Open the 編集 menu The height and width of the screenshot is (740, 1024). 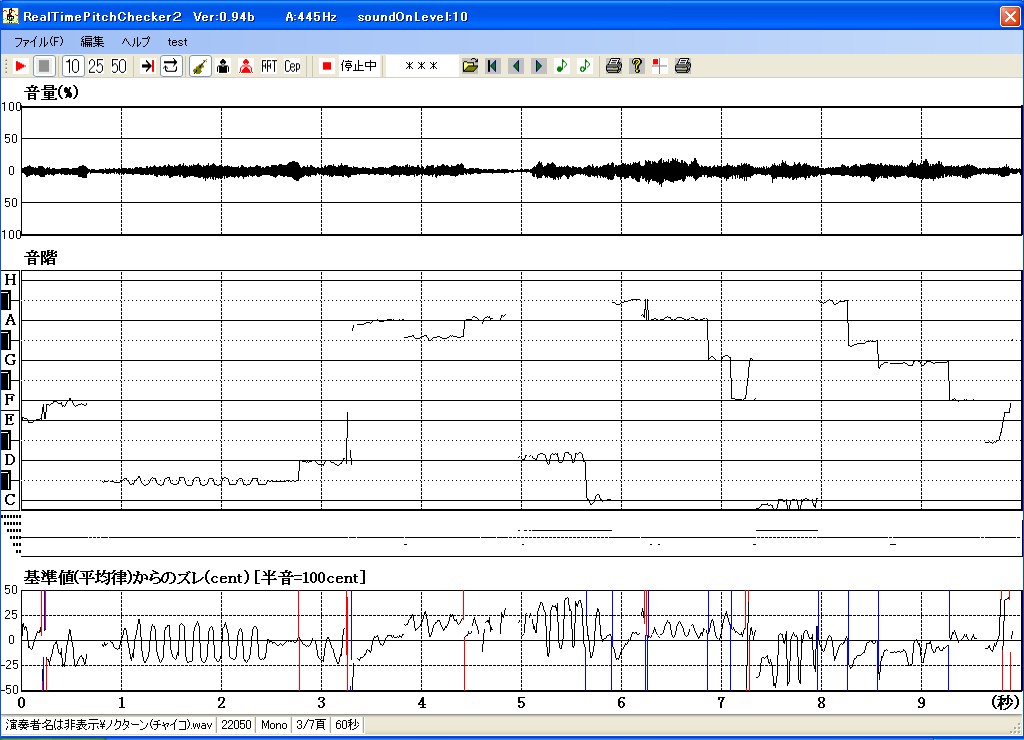pos(92,42)
